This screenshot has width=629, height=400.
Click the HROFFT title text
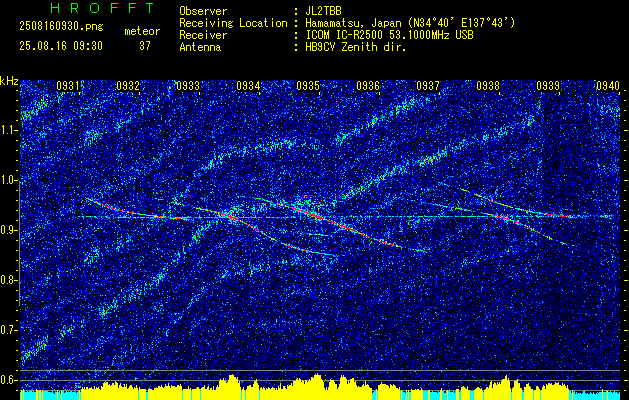(x=102, y=8)
